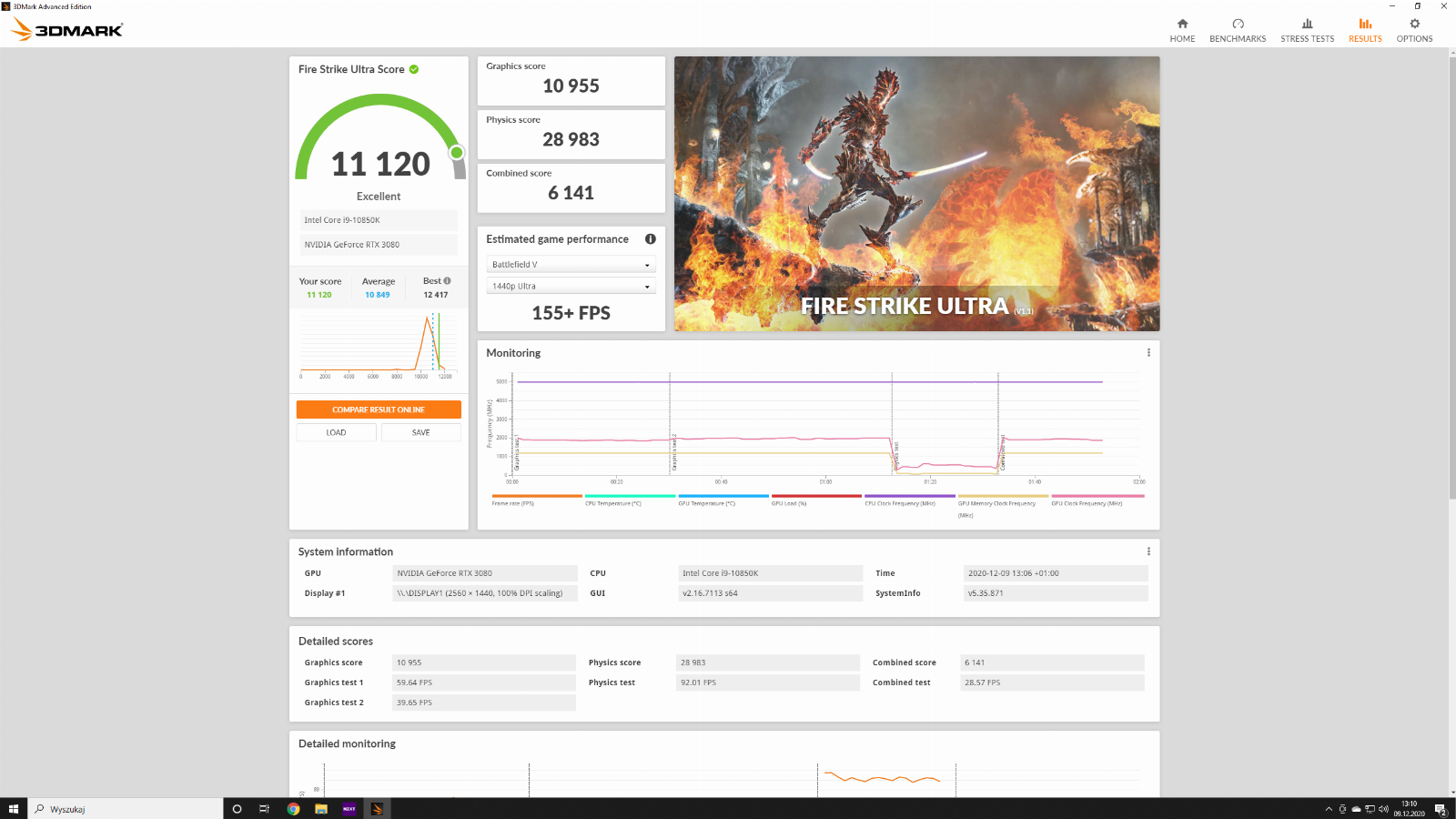Click the 3DMark logo
Image resolution: width=1456 pixels, height=819 pixels.
[x=66, y=29]
